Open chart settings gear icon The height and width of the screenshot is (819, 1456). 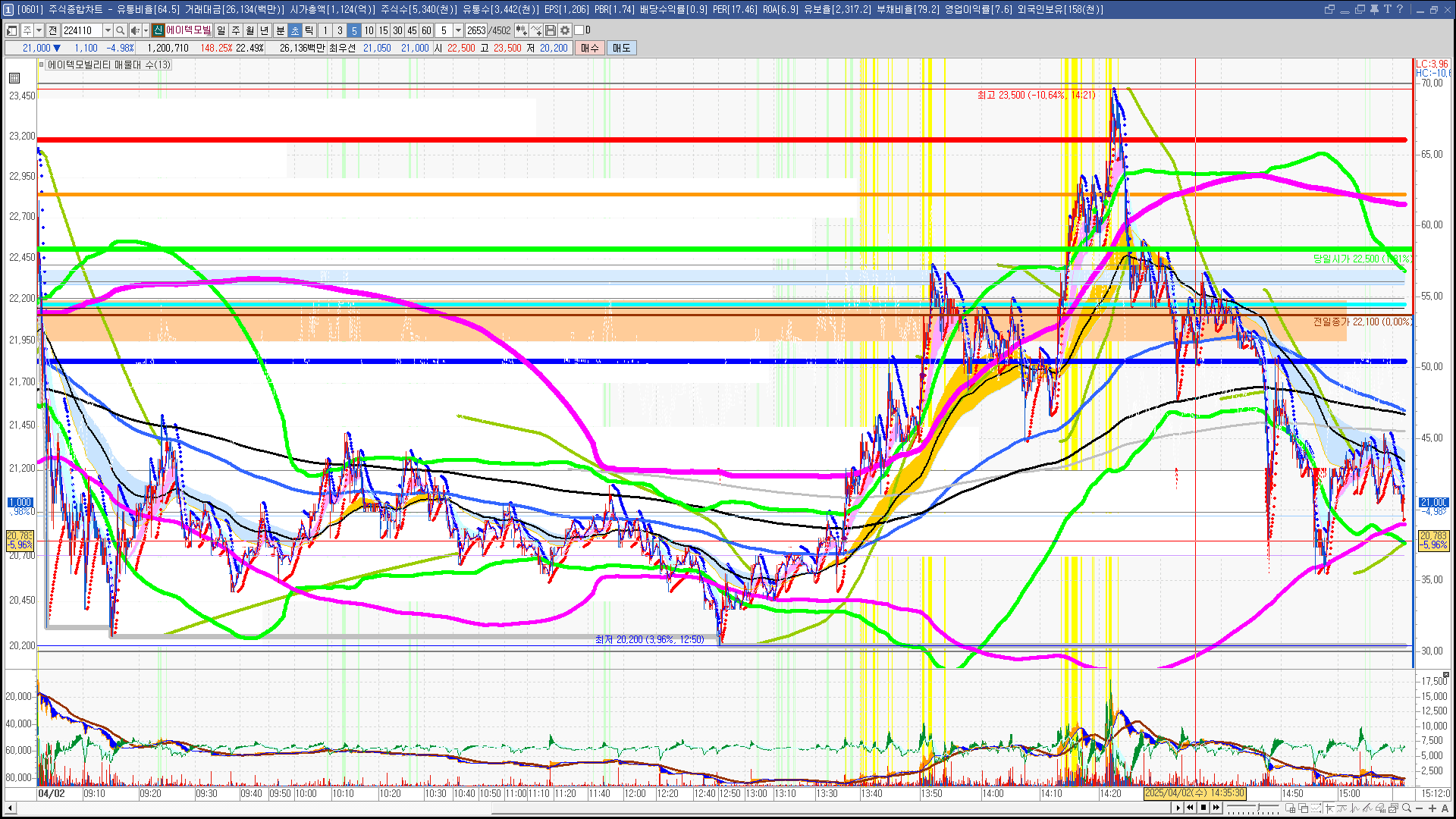coord(565,30)
